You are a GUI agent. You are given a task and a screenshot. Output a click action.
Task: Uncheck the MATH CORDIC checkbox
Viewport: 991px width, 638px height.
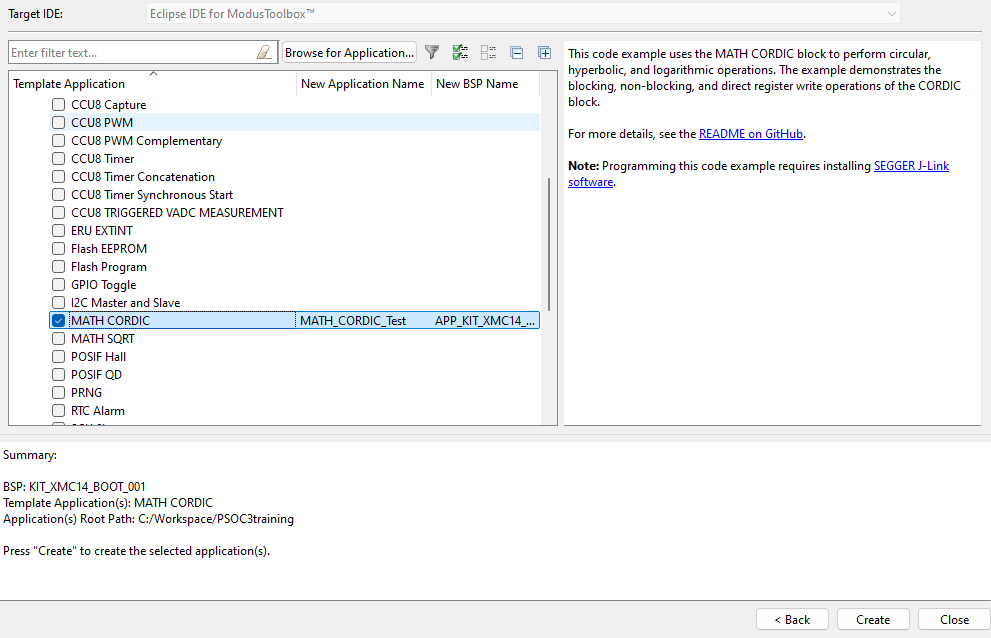coord(59,321)
